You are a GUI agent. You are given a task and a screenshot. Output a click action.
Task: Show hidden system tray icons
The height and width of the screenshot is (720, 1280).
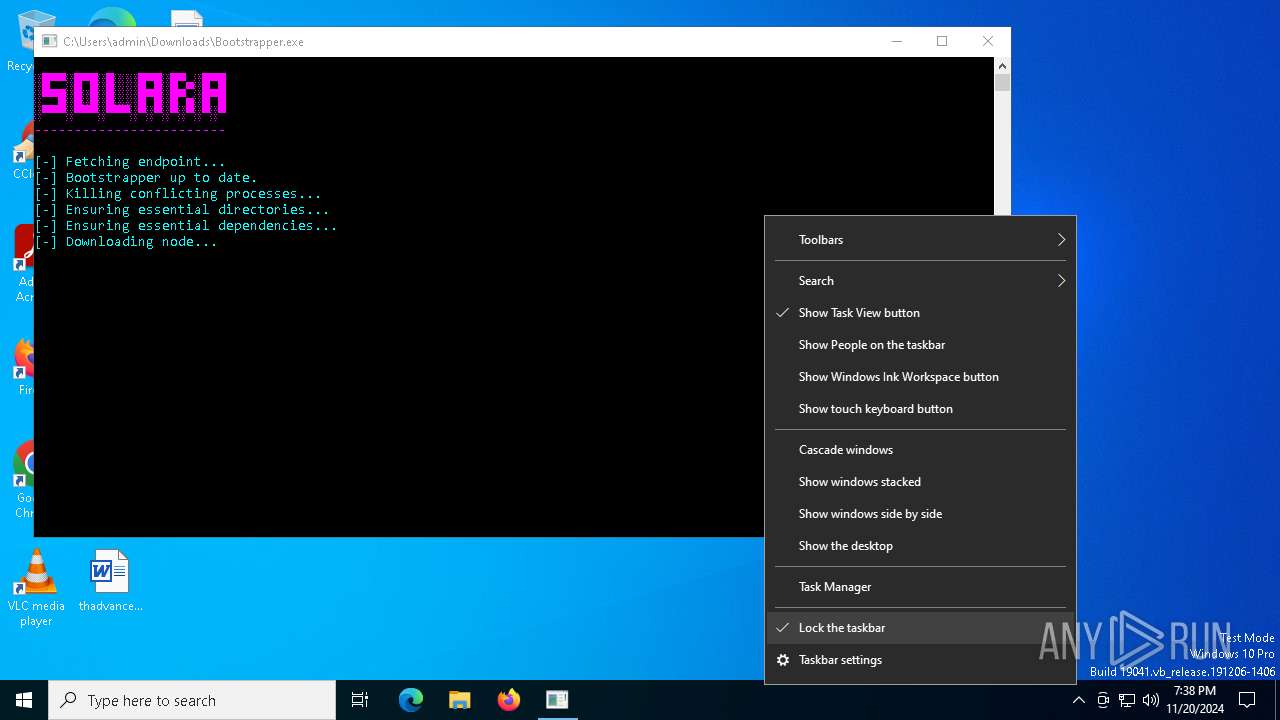pyautogui.click(x=1078, y=700)
